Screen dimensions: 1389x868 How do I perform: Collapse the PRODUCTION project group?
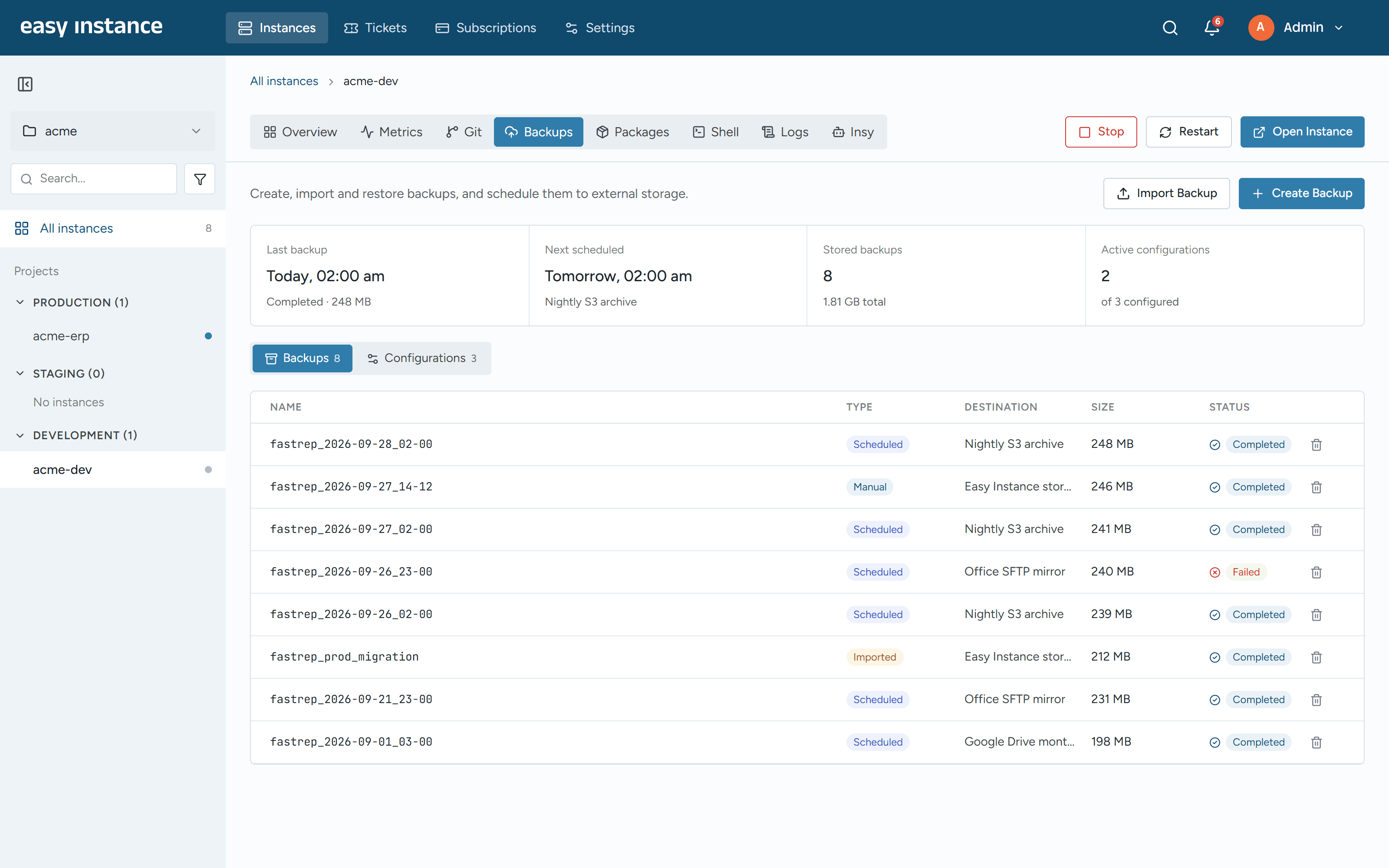coord(20,302)
